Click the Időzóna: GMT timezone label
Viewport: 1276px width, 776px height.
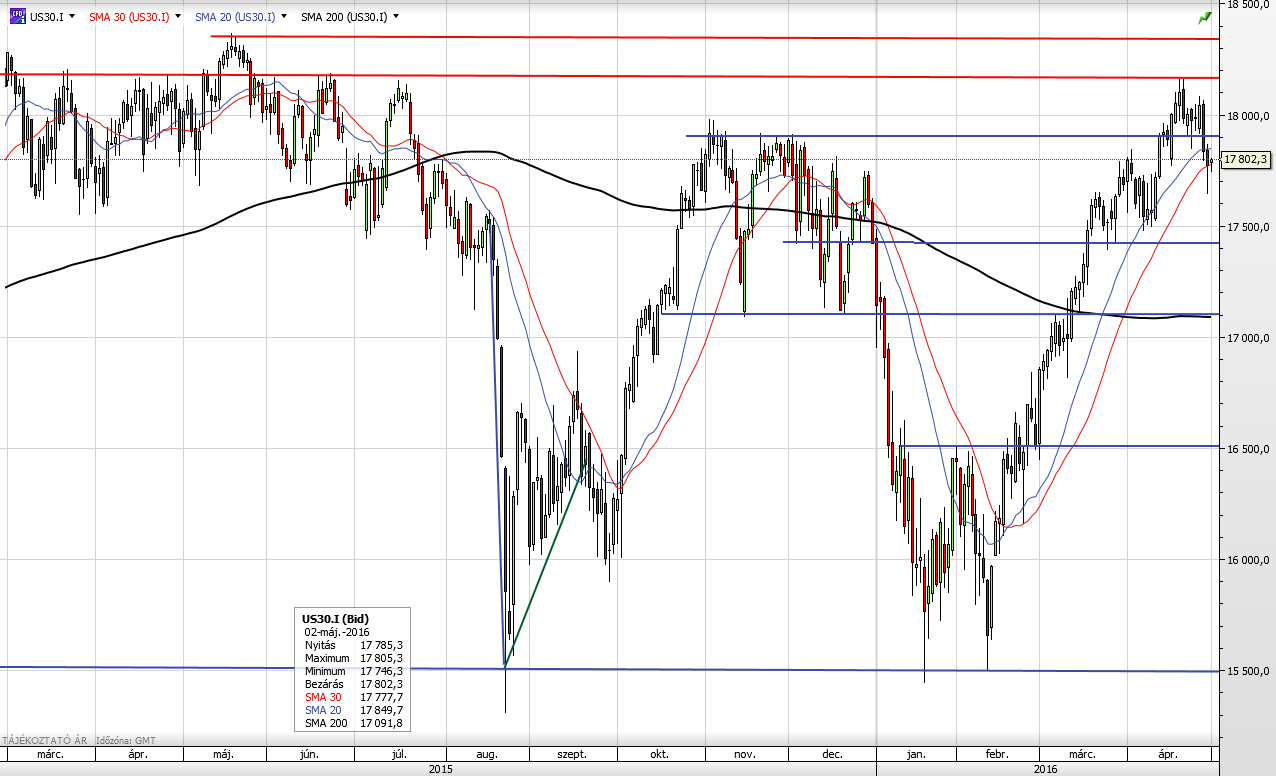[127, 741]
